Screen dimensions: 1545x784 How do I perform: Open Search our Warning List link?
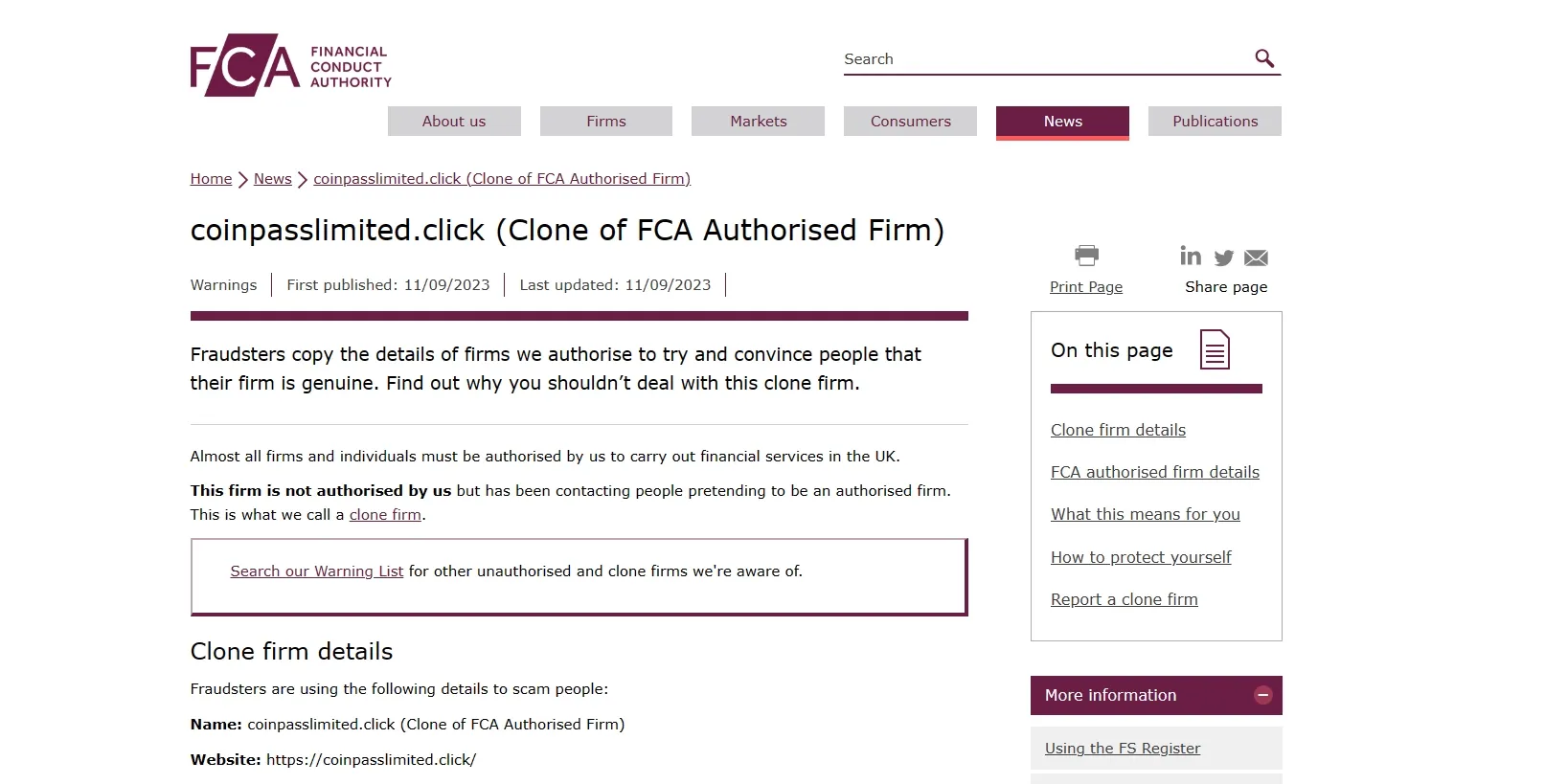click(317, 571)
